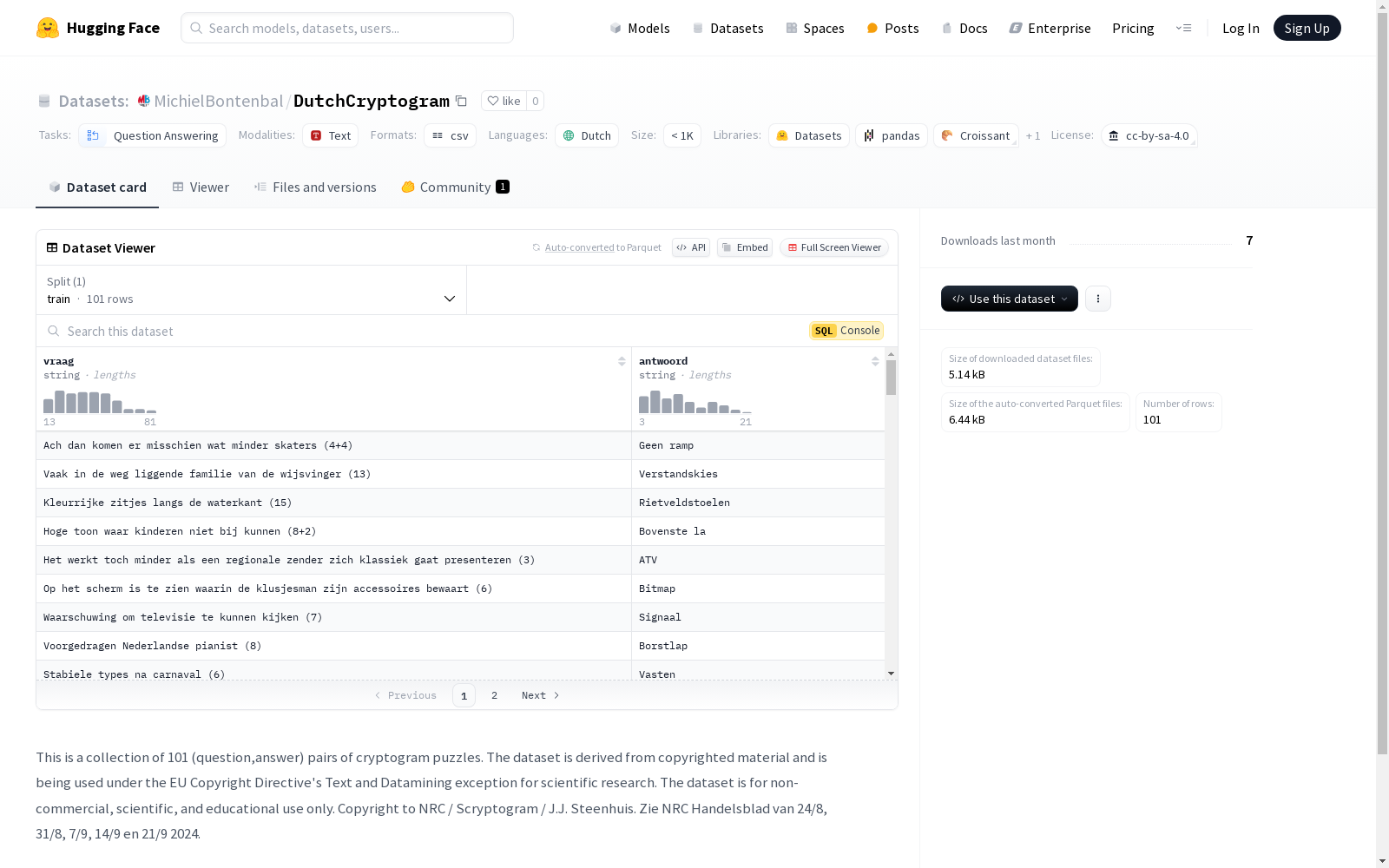1389x868 pixels.
Task: Switch to the Viewer tab
Action: [201, 187]
